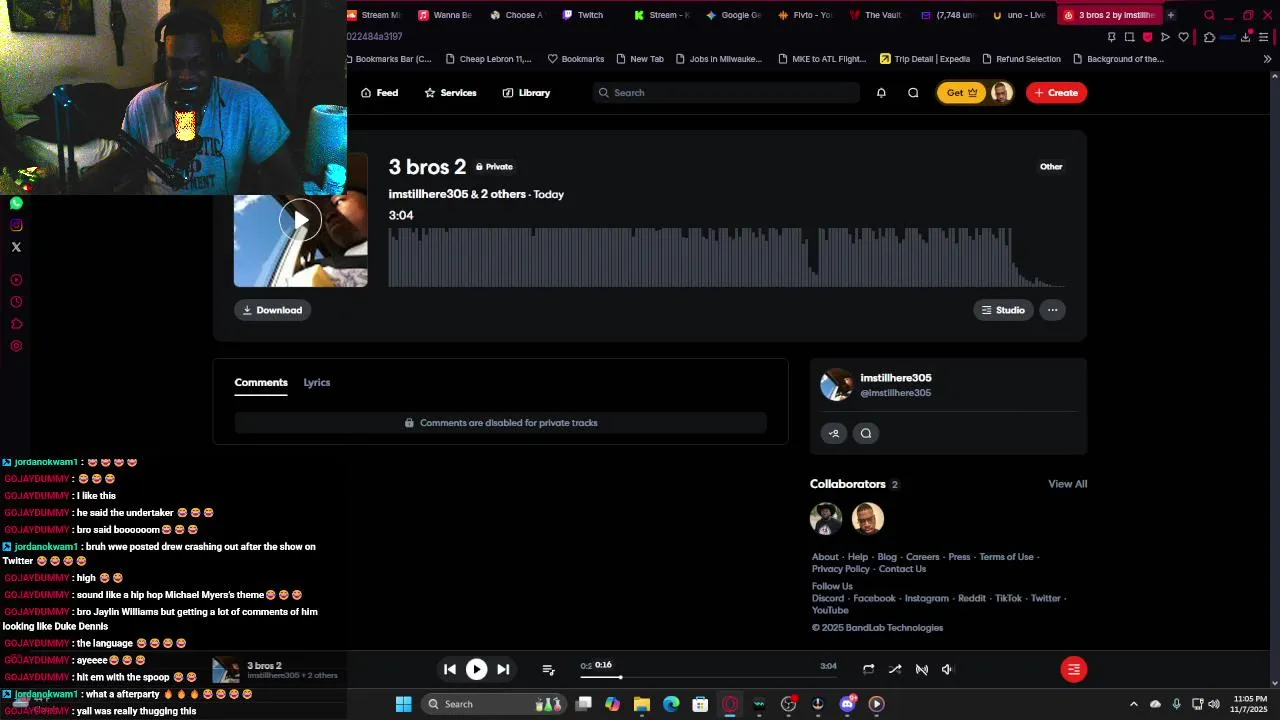1280x720 pixels.
Task: Switch to the Lyrics tab
Action: tap(317, 382)
